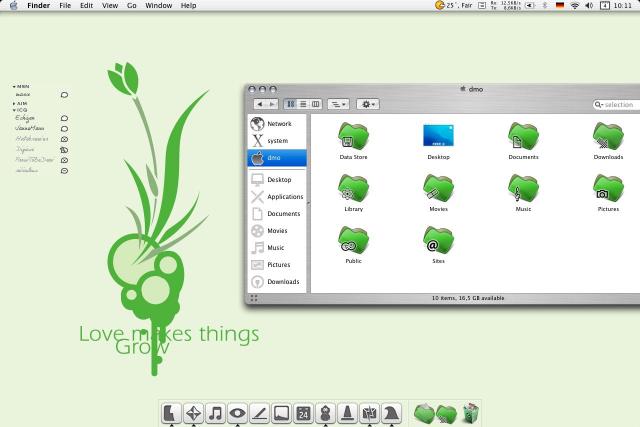Open the green Documents folder icon
Viewport: 640px width, 427px height.
tap(523, 136)
